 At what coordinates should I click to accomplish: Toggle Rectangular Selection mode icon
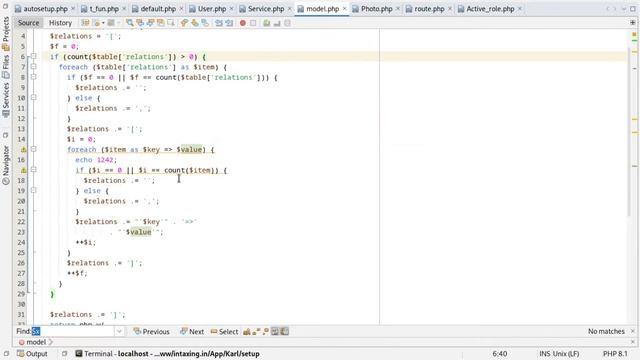coord(171,23)
